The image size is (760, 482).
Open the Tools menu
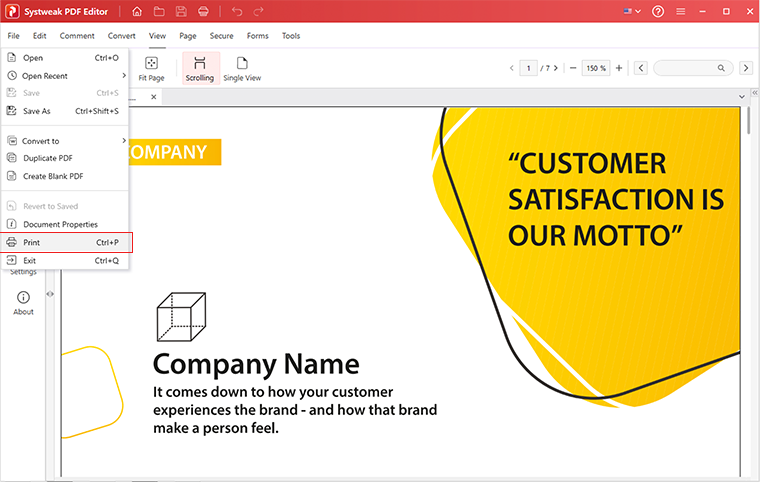click(291, 36)
